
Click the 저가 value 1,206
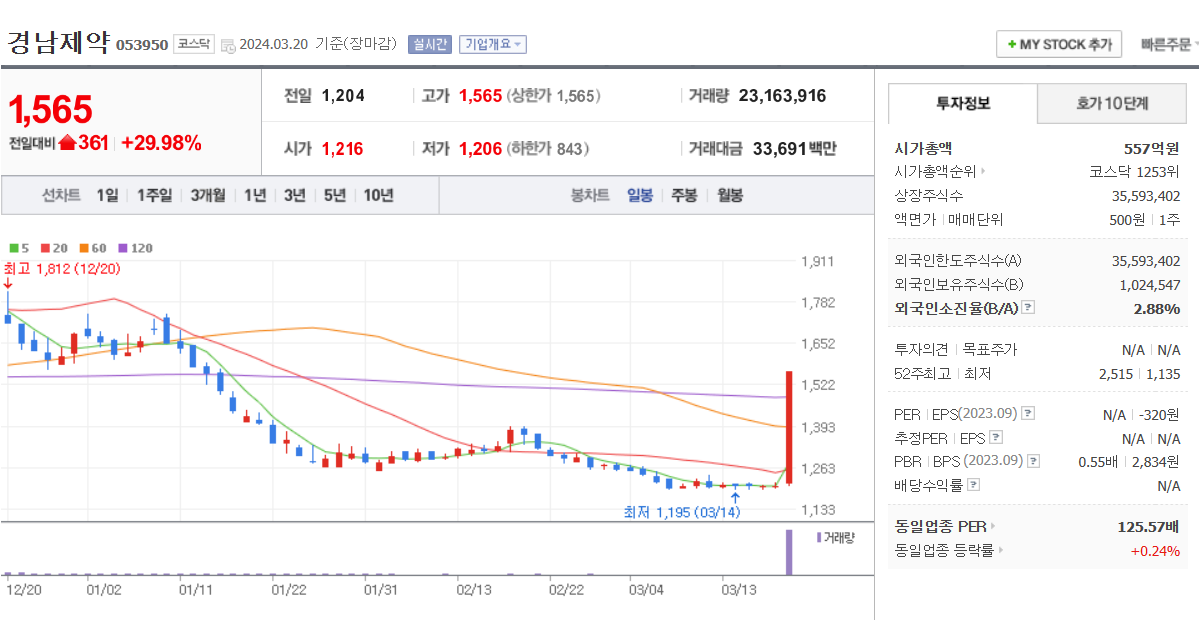point(480,149)
